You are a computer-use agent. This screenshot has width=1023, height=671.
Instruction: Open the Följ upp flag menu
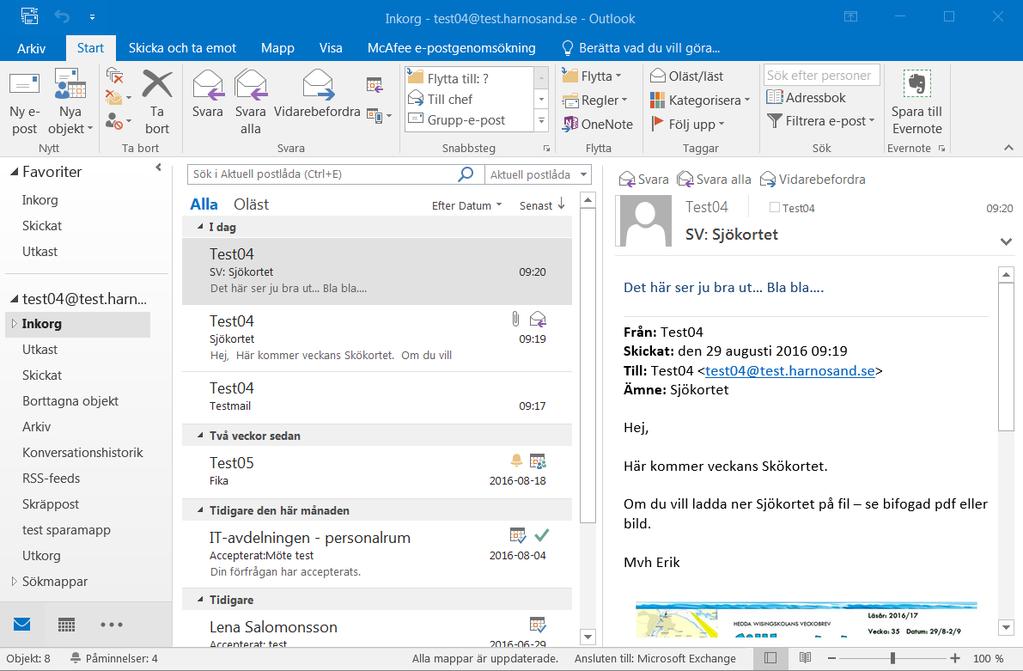tap(688, 124)
